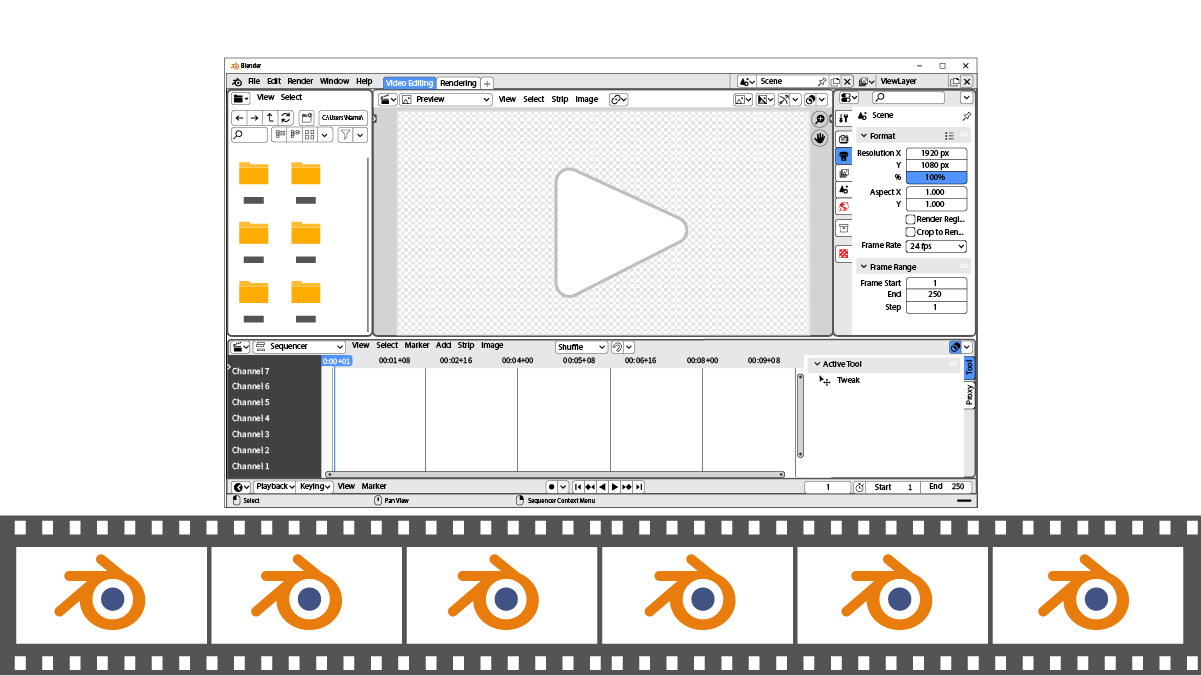The height and width of the screenshot is (676, 1201).
Task: Open the Strip menu in the sequencer
Action: 465,345
